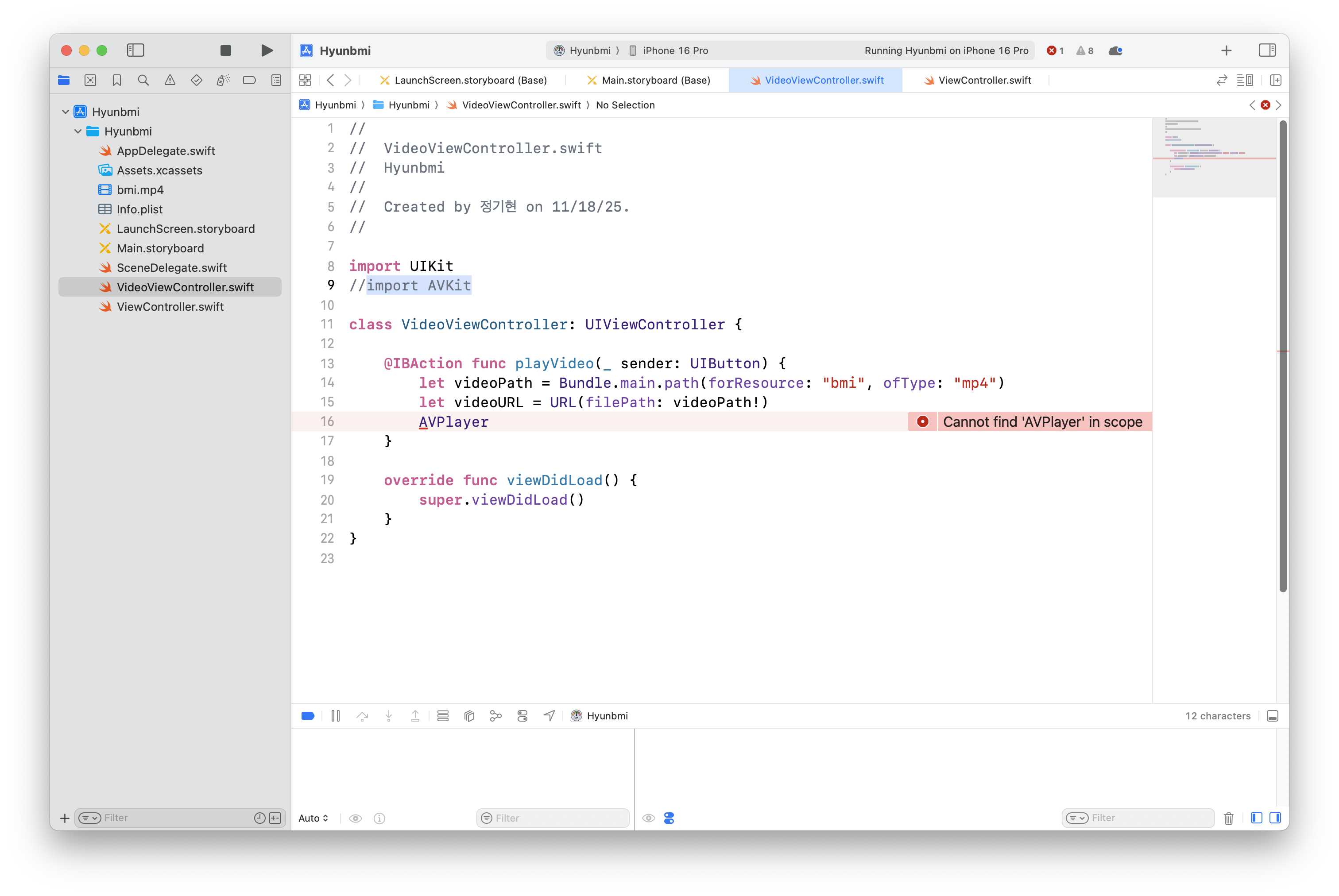
Task: Collapse the Hyunbmi project root
Action: coord(66,112)
